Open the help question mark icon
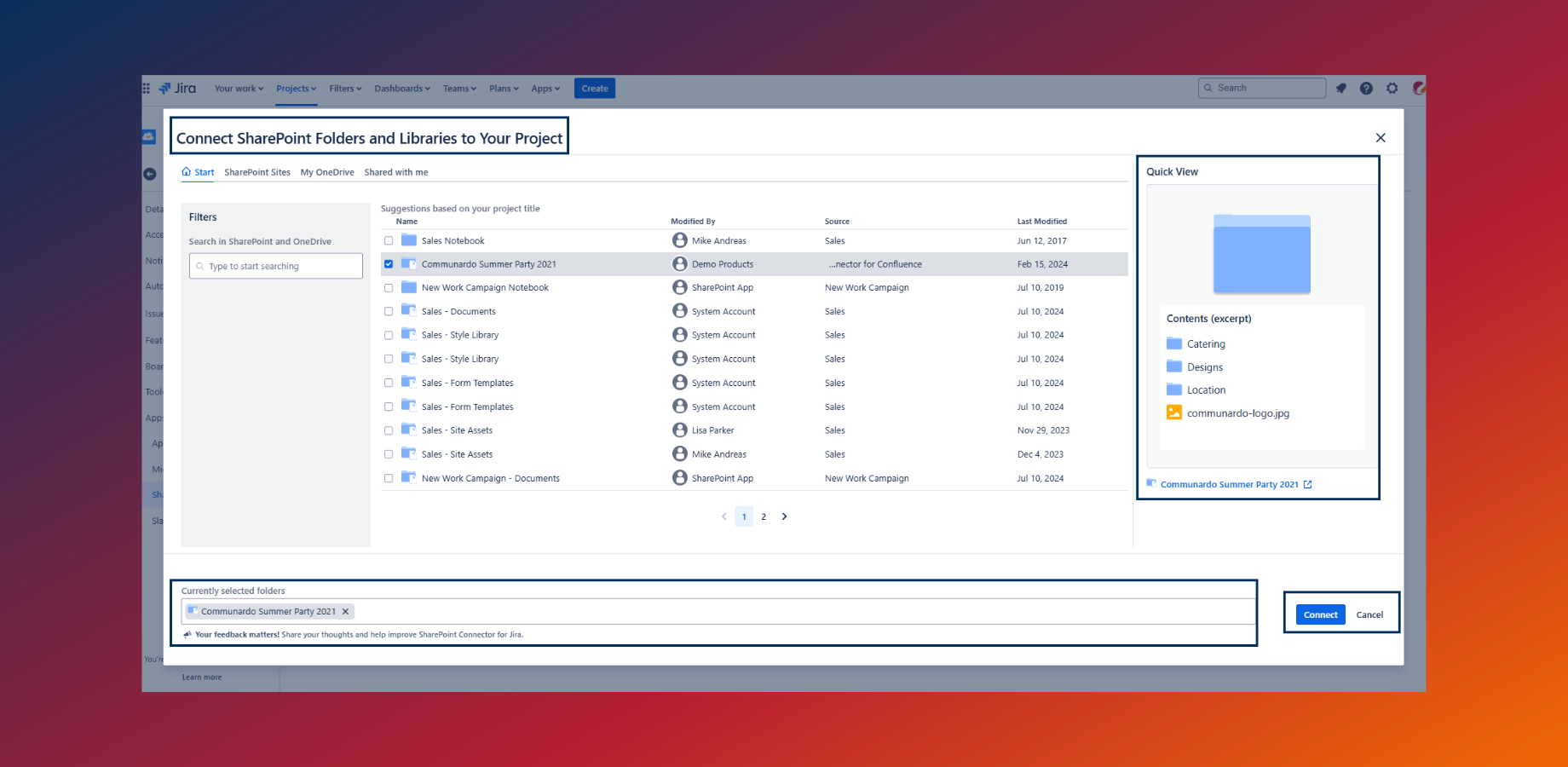The height and width of the screenshot is (767, 1568). tap(1366, 88)
